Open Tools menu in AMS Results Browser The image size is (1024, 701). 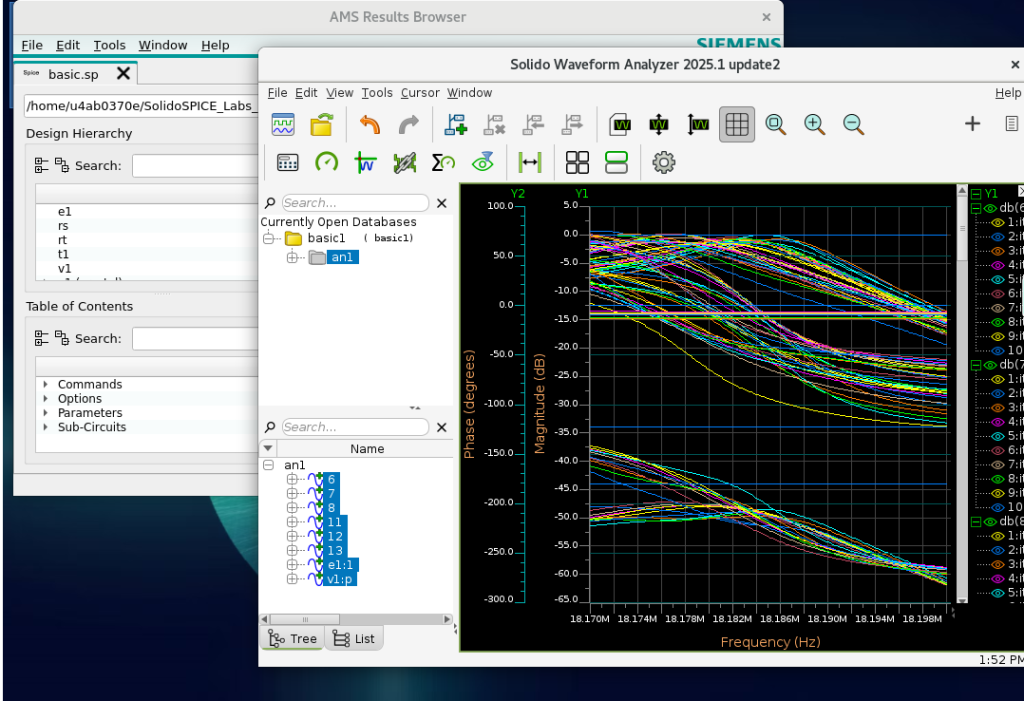pos(109,45)
